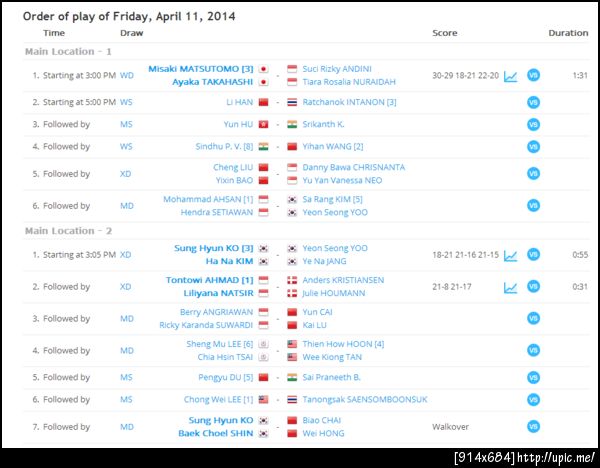
Task: Click the VS icon for the Chong Wei Lee match
Action: pos(533,399)
